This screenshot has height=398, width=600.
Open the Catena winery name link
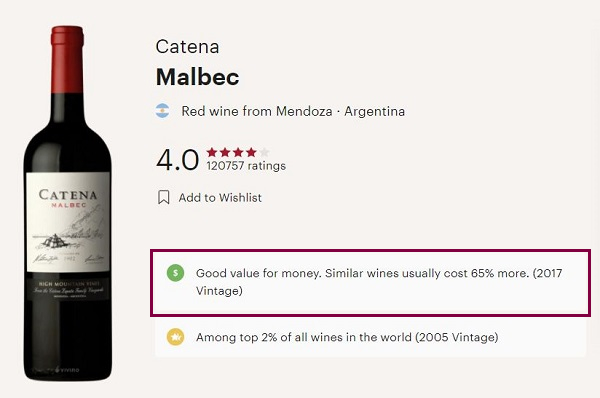click(x=188, y=47)
